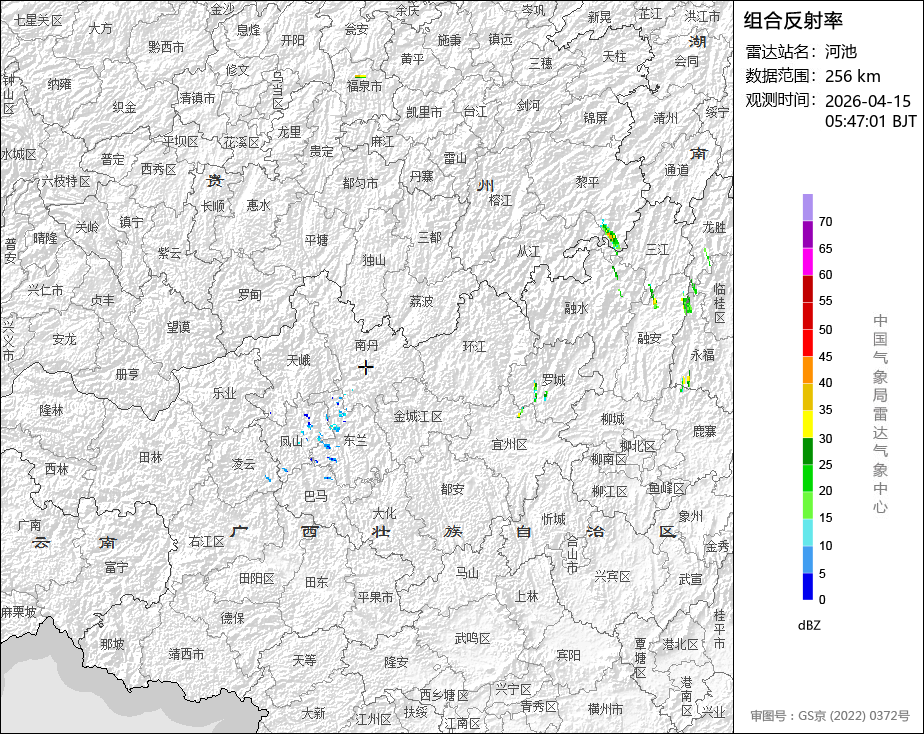924x734 pixels.
Task: Click the map label 平果市
Action: tap(375, 597)
